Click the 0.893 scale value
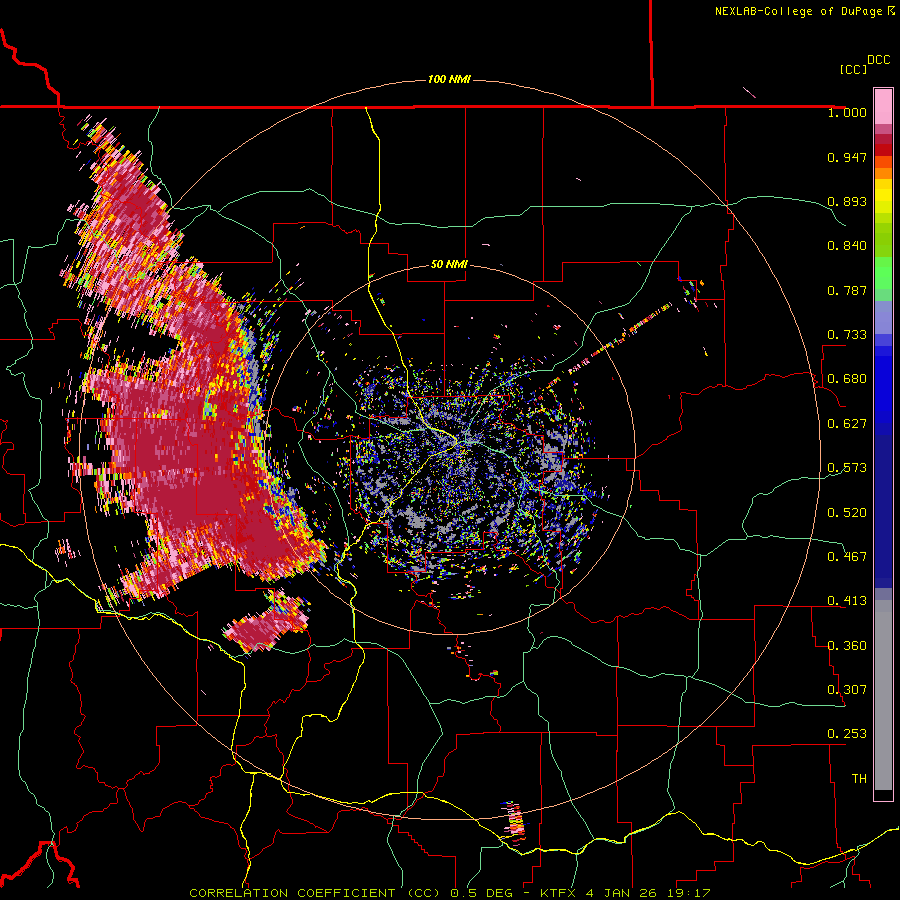 pyautogui.click(x=847, y=201)
